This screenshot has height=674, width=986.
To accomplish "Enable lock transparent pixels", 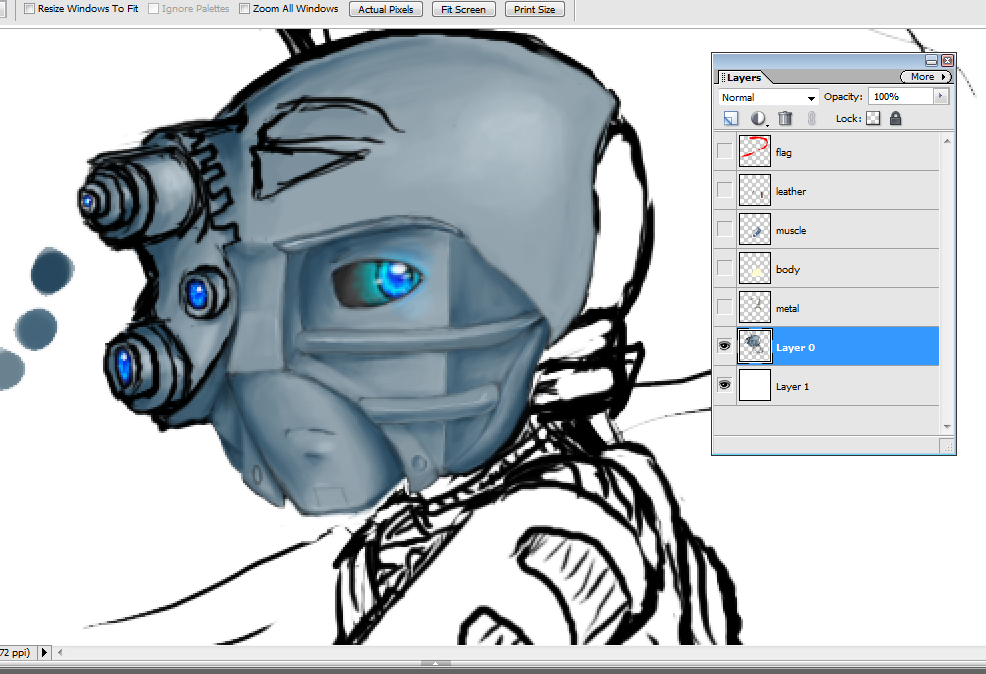I will [873, 118].
